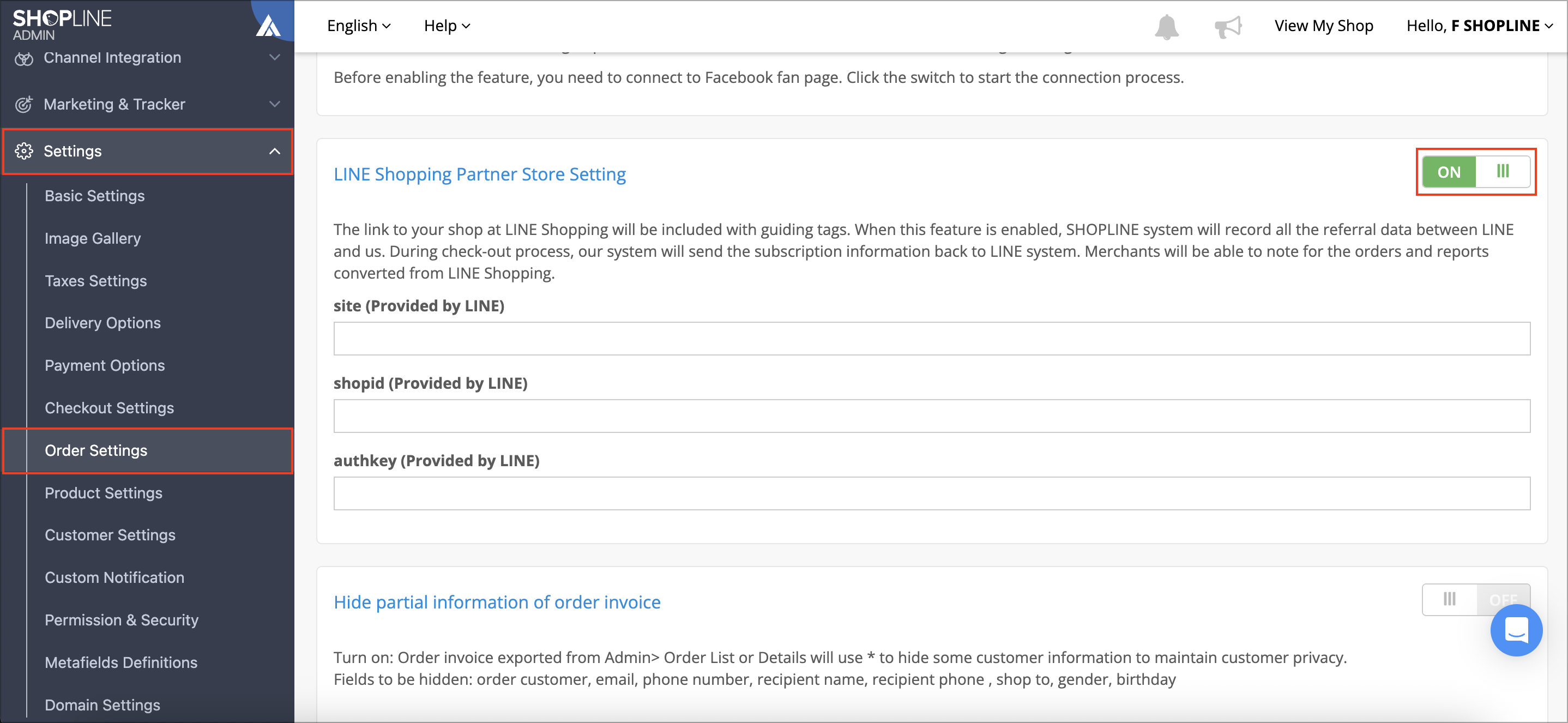Open Permission & Security
The image size is (1568, 723).
click(121, 620)
